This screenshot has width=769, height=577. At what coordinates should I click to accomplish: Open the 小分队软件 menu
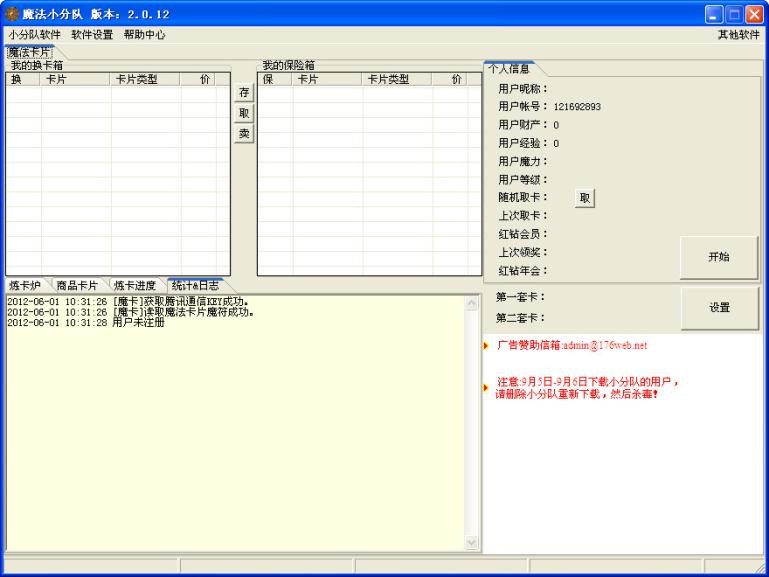(x=34, y=34)
